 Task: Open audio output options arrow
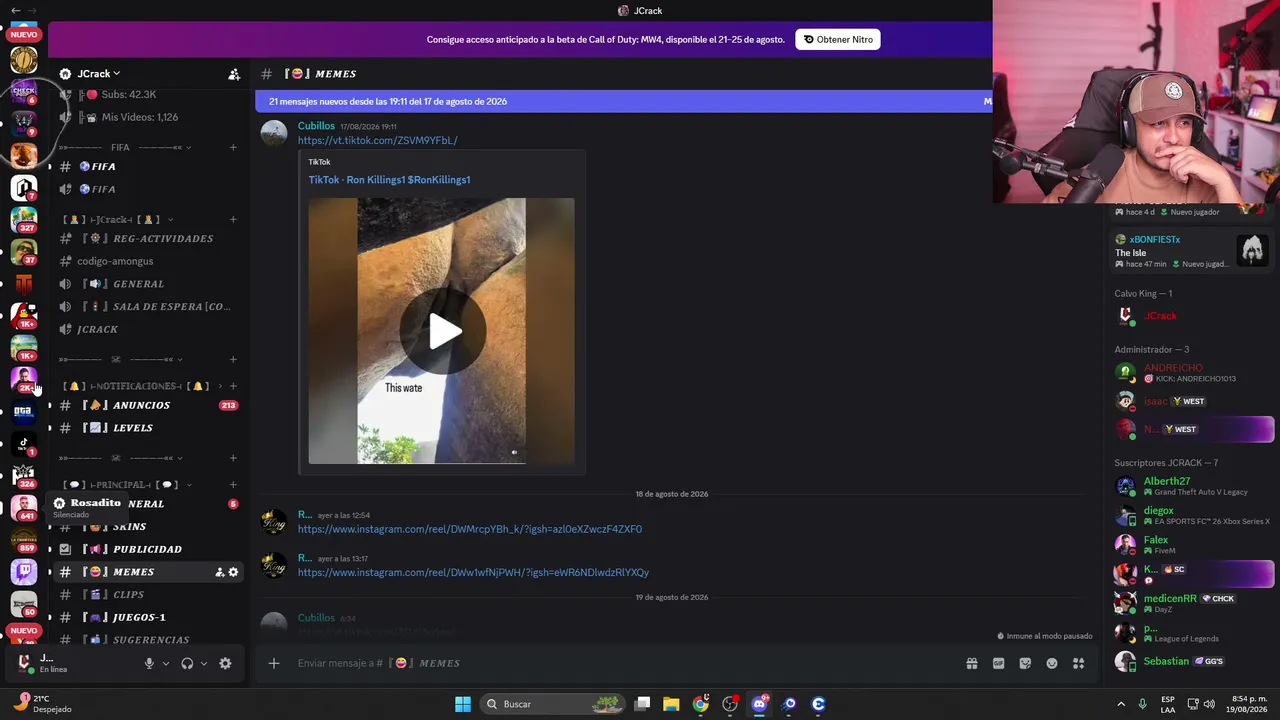point(204,663)
